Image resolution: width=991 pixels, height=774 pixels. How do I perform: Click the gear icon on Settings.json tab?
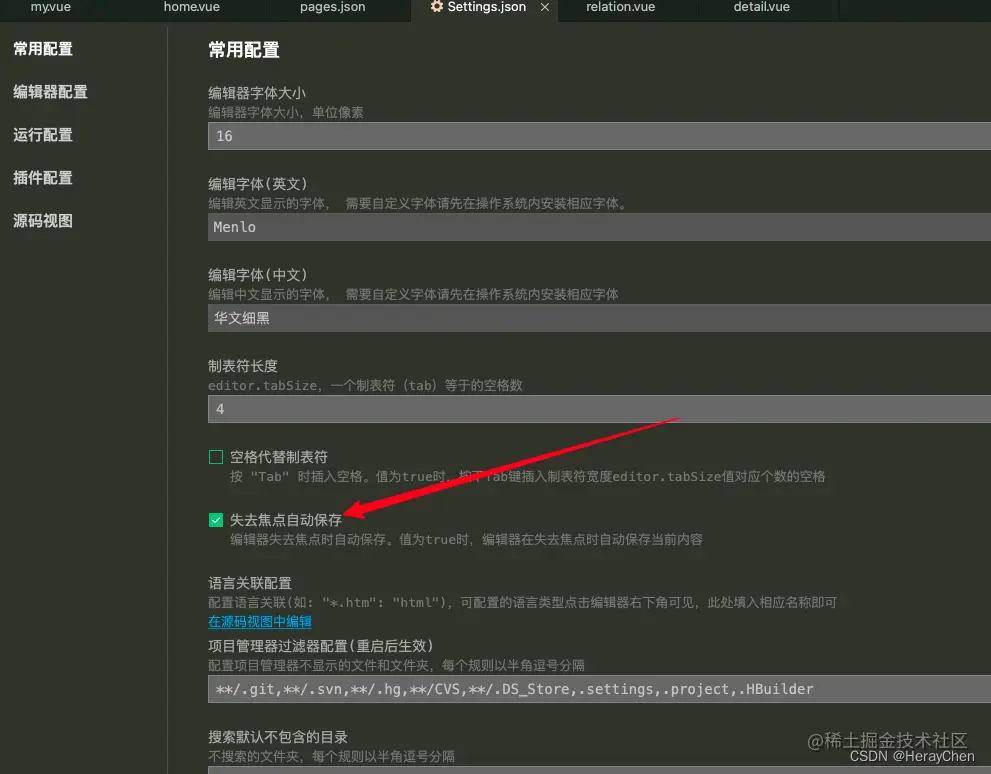click(x=436, y=8)
